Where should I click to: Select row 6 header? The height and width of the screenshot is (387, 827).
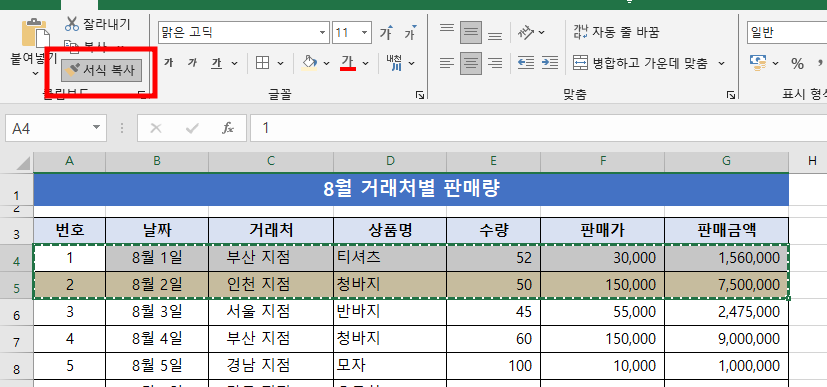(16, 313)
